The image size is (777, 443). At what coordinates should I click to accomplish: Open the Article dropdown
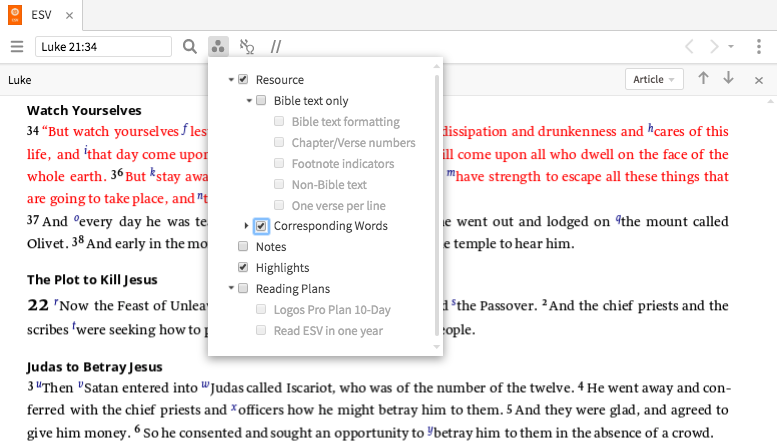point(654,79)
